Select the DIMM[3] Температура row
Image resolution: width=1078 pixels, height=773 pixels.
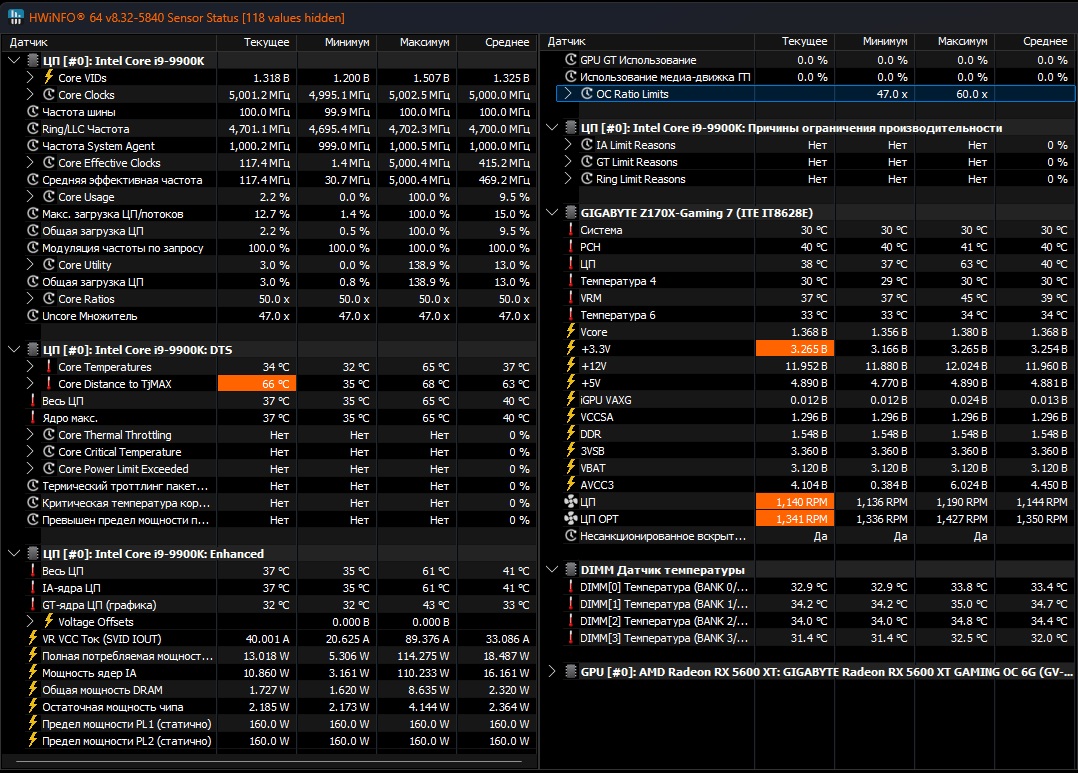pos(808,638)
